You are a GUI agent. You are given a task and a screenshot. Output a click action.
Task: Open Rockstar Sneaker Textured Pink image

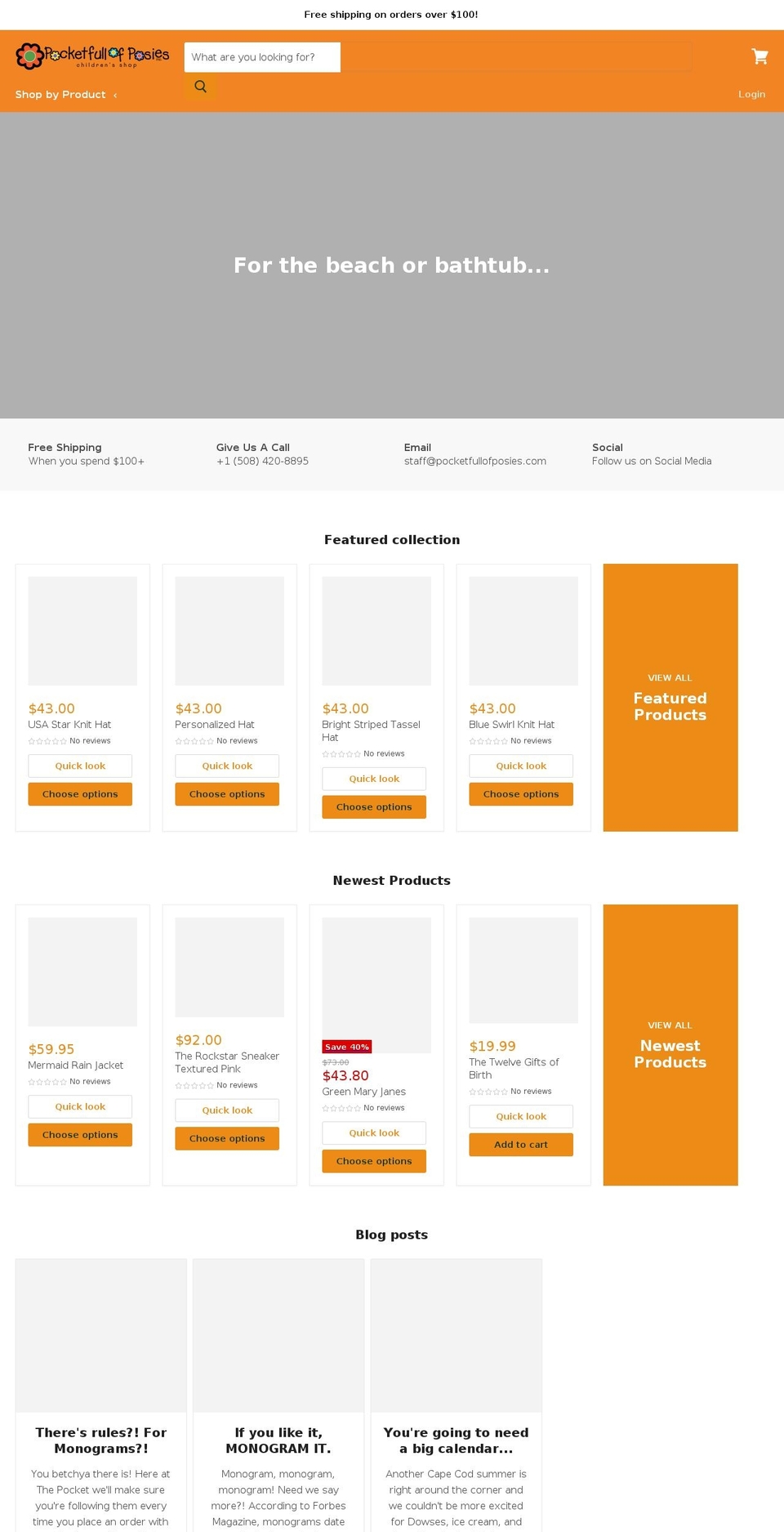click(x=229, y=967)
